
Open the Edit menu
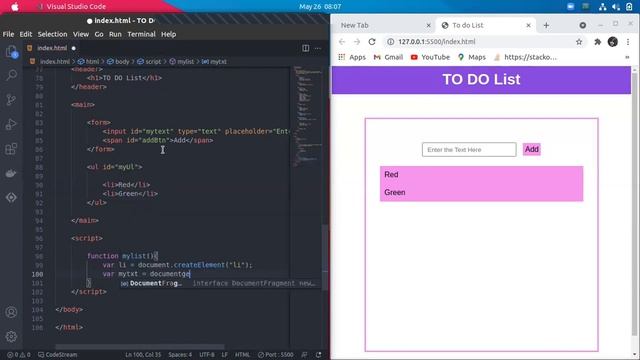click(x=26, y=34)
